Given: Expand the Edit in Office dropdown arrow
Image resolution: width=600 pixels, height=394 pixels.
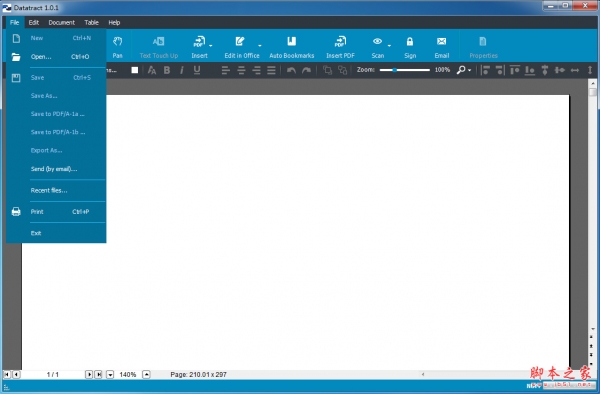Looking at the screenshot, I should [259, 46].
